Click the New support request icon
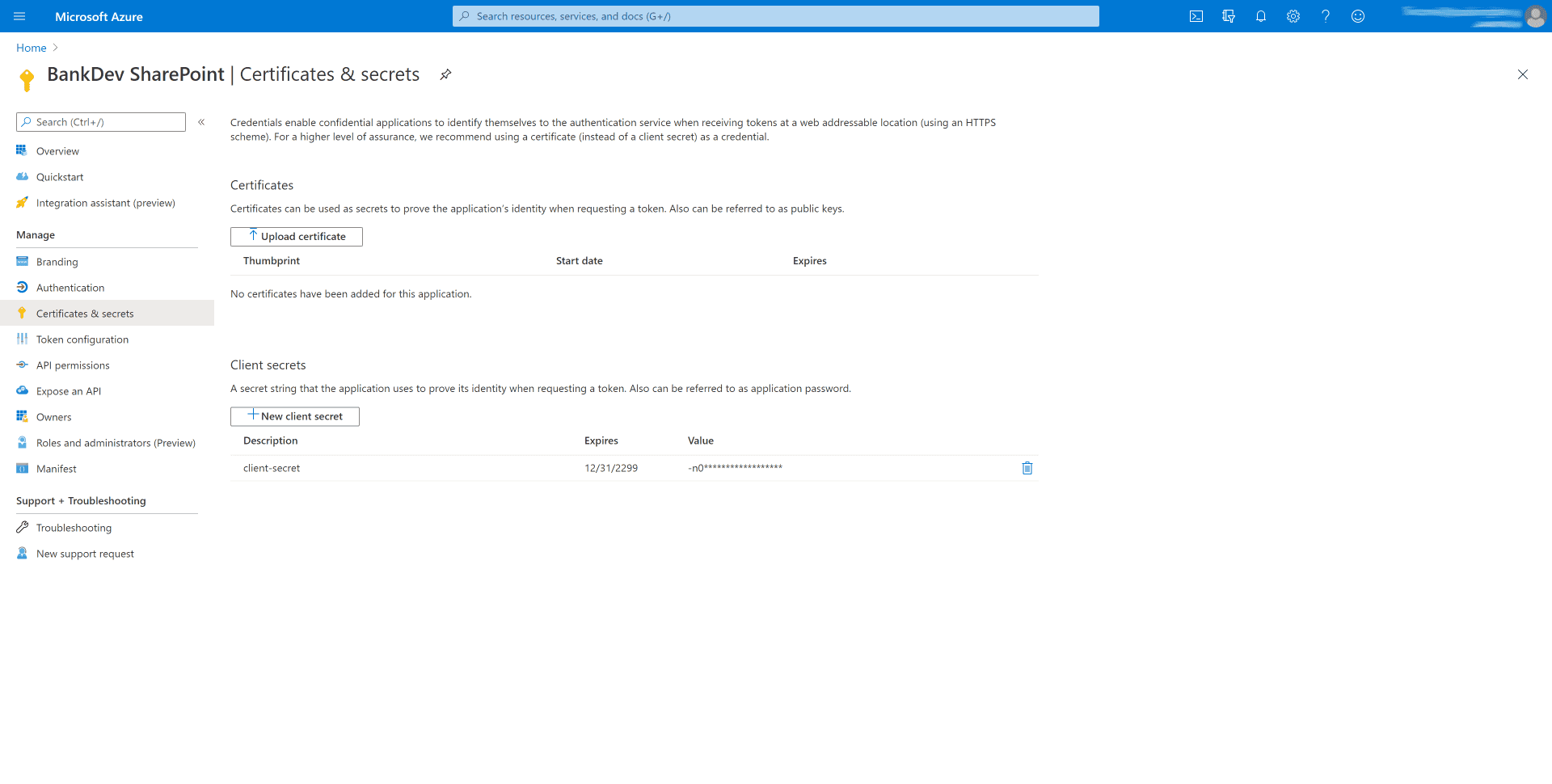The height and width of the screenshot is (784, 1552). (x=22, y=553)
